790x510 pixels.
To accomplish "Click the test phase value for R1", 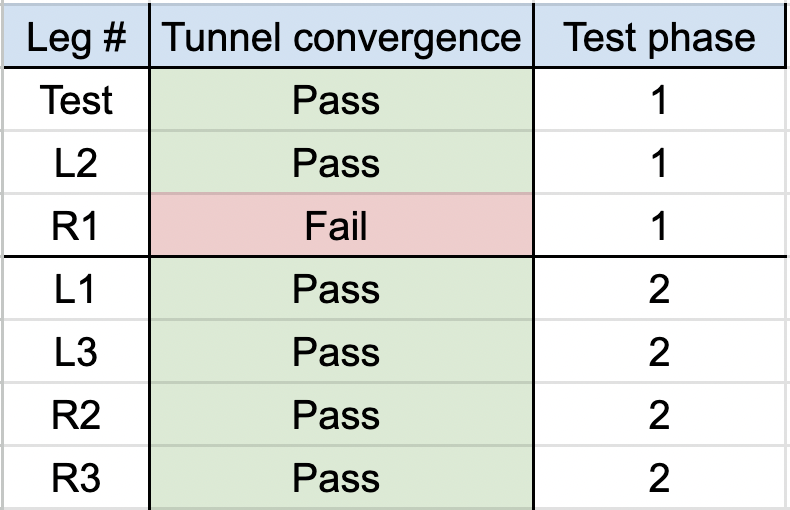I will pyautogui.click(x=658, y=226).
